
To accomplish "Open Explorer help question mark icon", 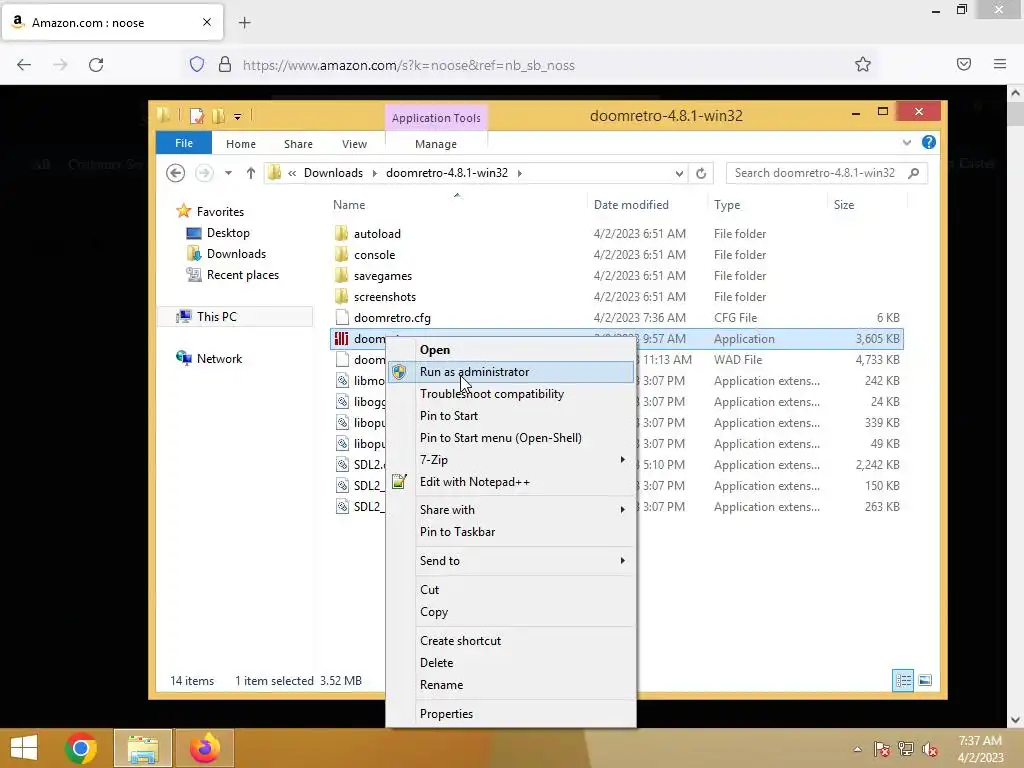I will click(x=929, y=142).
